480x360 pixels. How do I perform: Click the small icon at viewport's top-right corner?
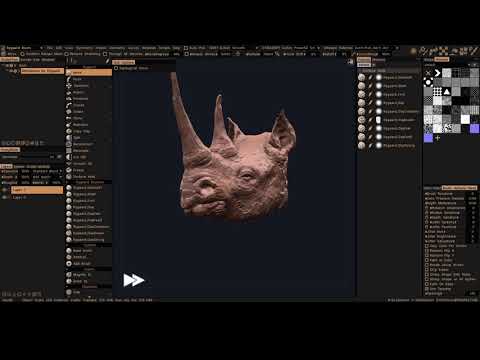click(350, 62)
